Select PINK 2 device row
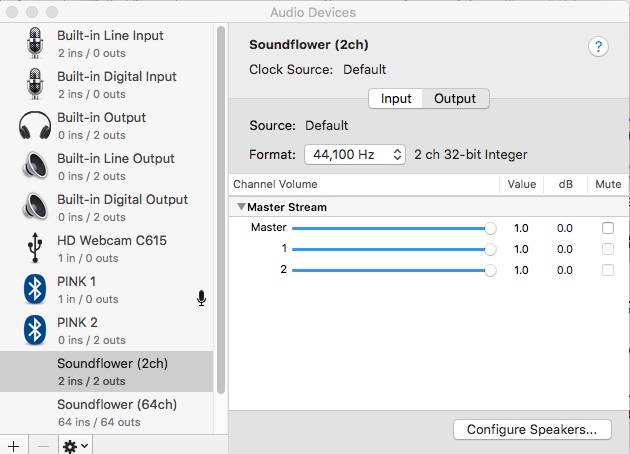 [x=106, y=330]
